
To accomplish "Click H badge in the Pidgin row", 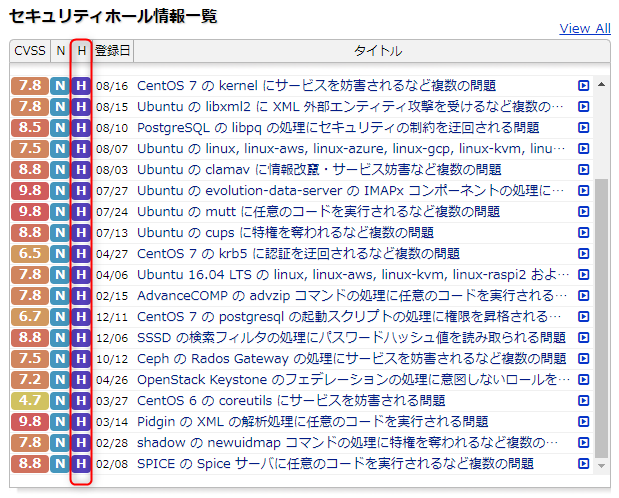I will (81, 422).
